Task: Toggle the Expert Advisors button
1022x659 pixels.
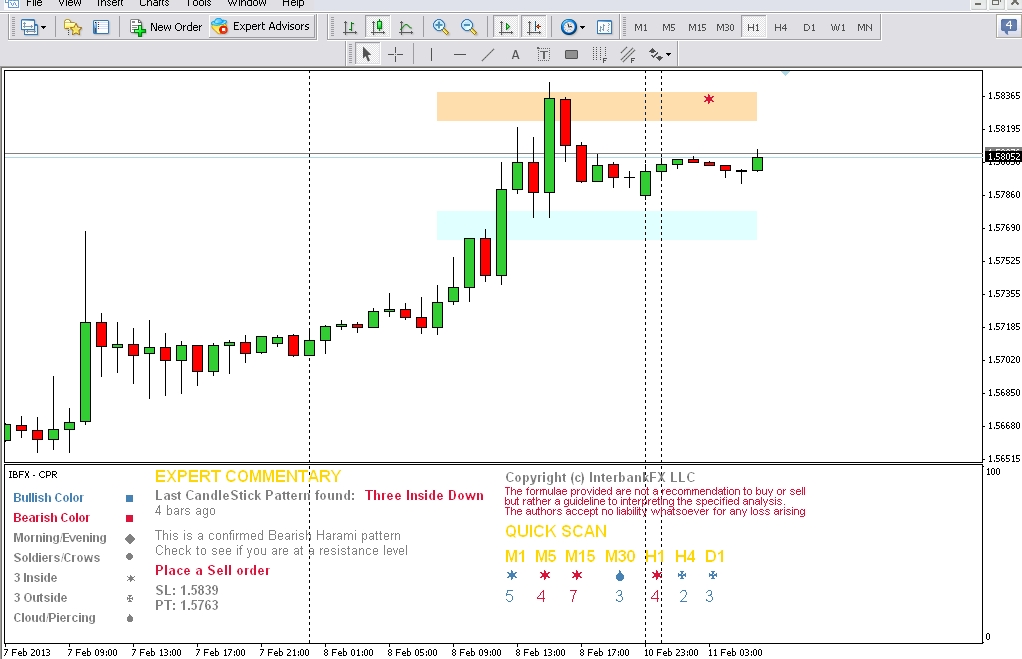Action: 262,27
